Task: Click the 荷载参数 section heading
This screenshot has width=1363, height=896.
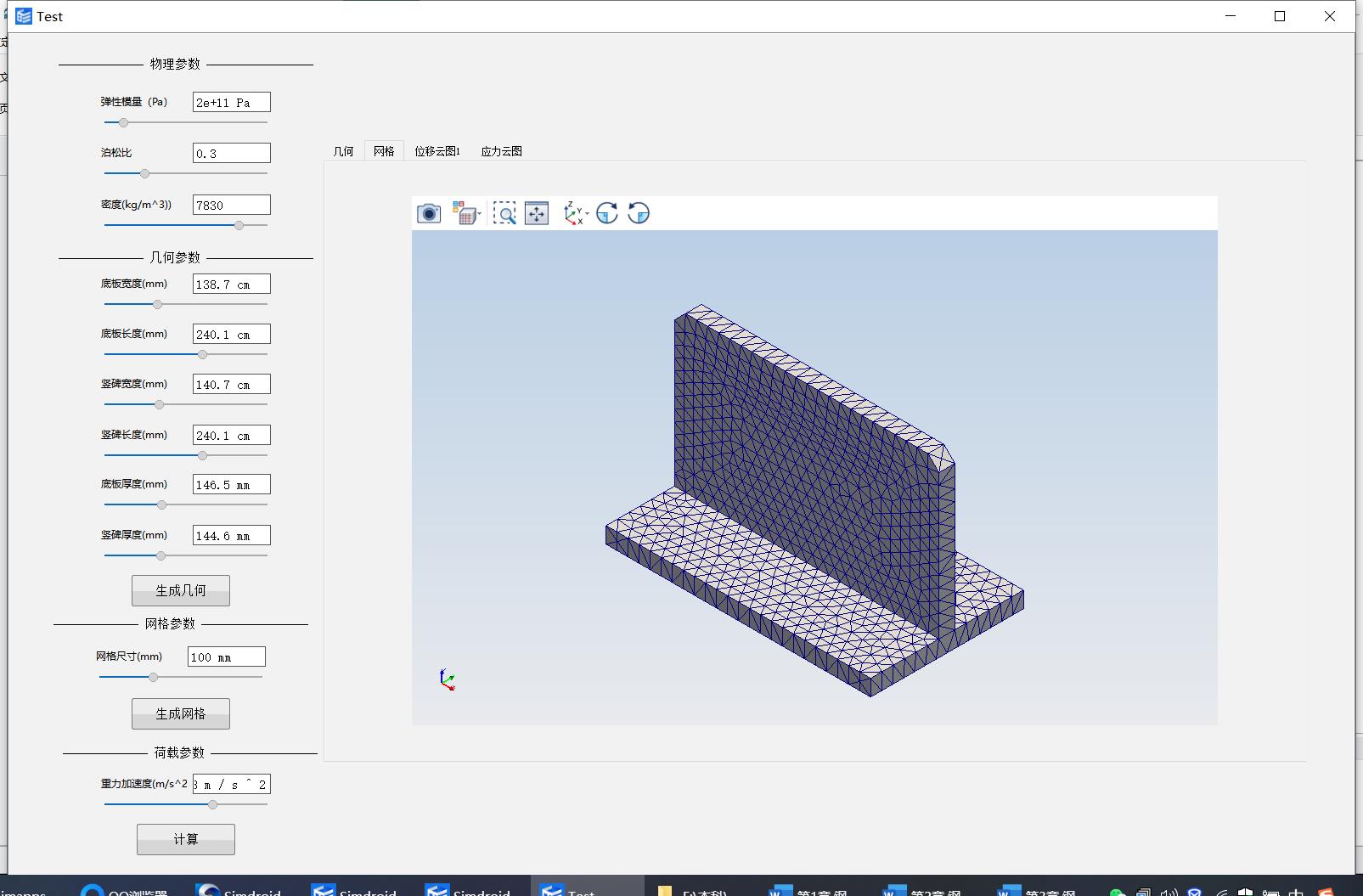Action: (x=179, y=752)
